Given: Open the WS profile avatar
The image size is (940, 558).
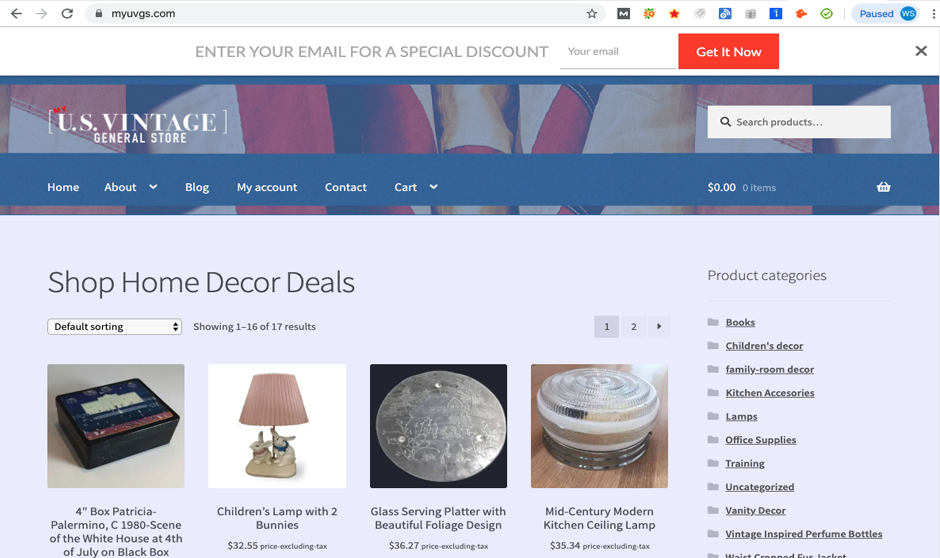Looking at the screenshot, I should [x=908, y=14].
